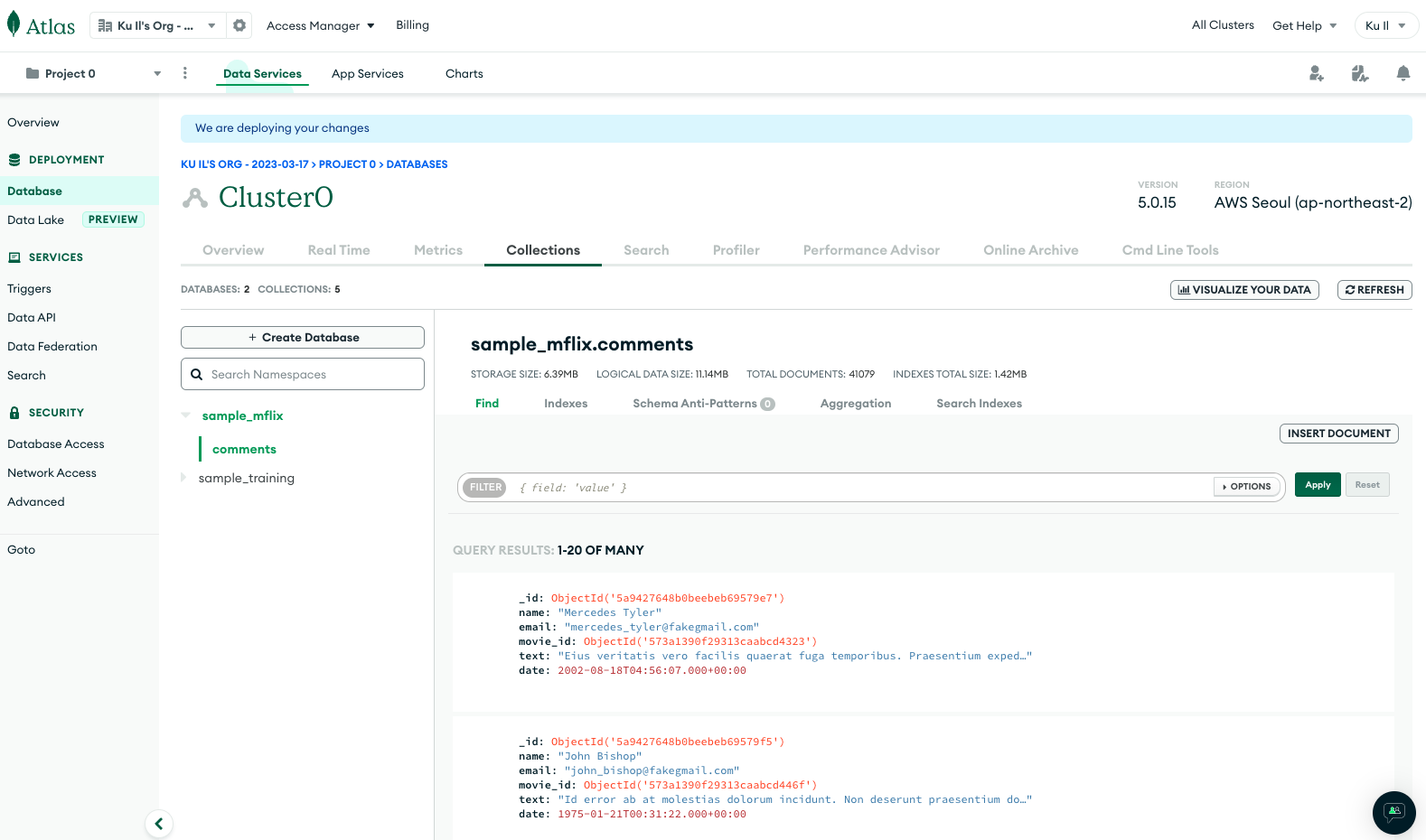Click the Security lock icon
Screen dimensions: 1426x840
[x=14, y=413]
